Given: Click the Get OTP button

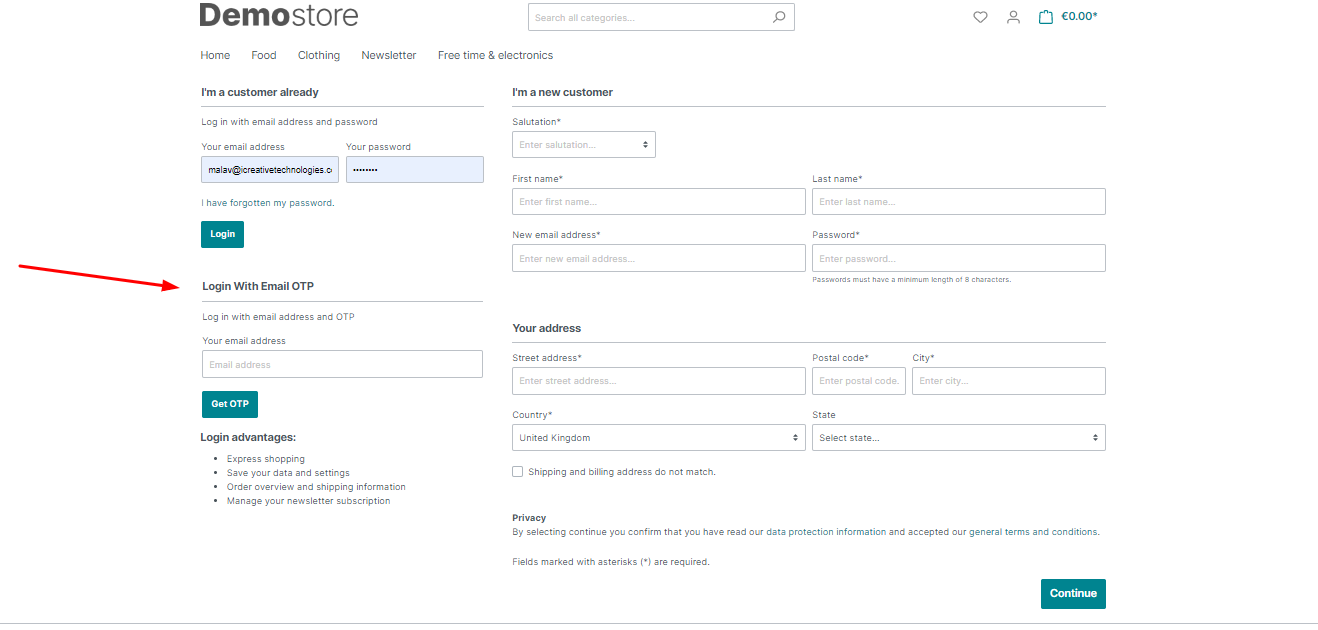Looking at the screenshot, I should (229, 404).
